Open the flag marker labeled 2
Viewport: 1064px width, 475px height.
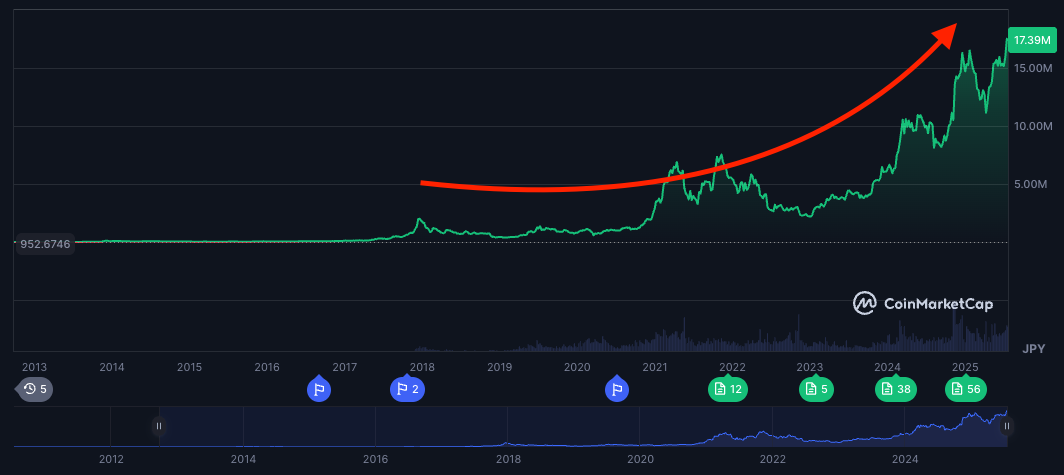[x=407, y=389]
